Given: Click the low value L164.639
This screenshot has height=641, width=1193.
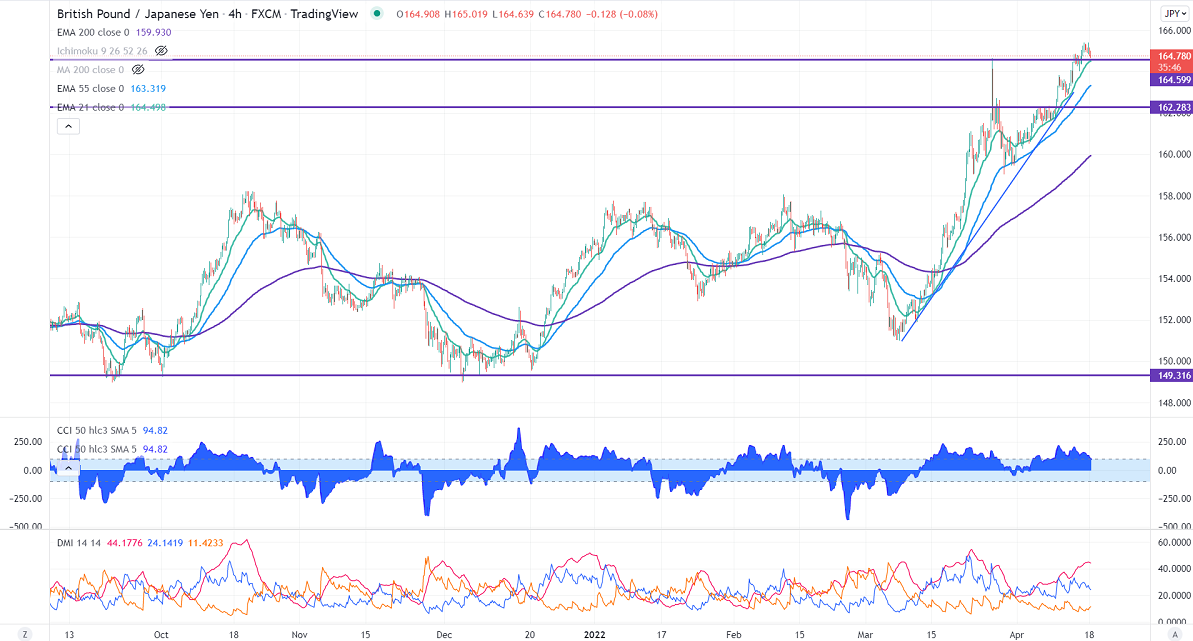Looking at the screenshot, I should point(513,14).
